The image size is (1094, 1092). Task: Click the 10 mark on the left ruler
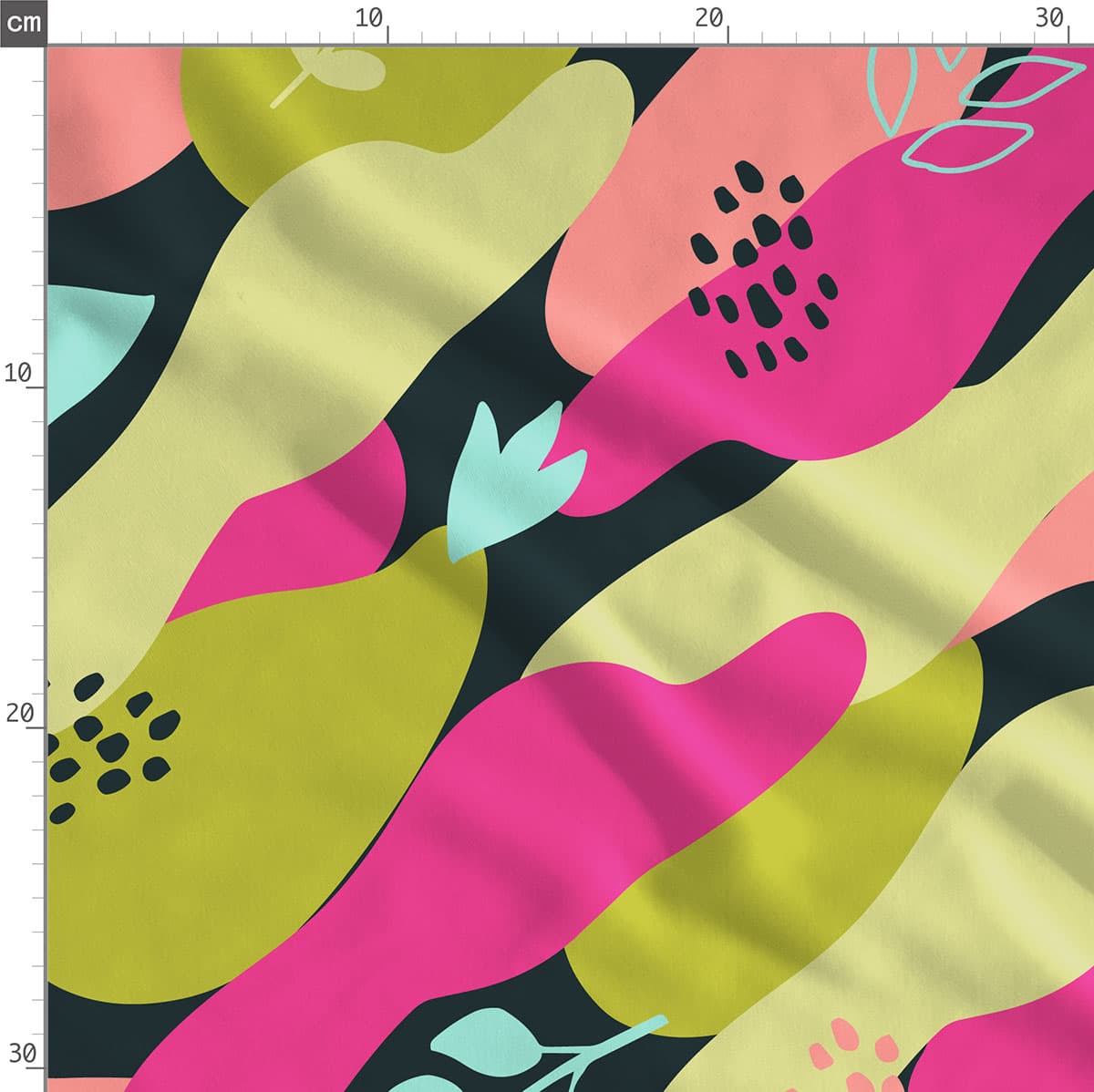tap(18, 373)
